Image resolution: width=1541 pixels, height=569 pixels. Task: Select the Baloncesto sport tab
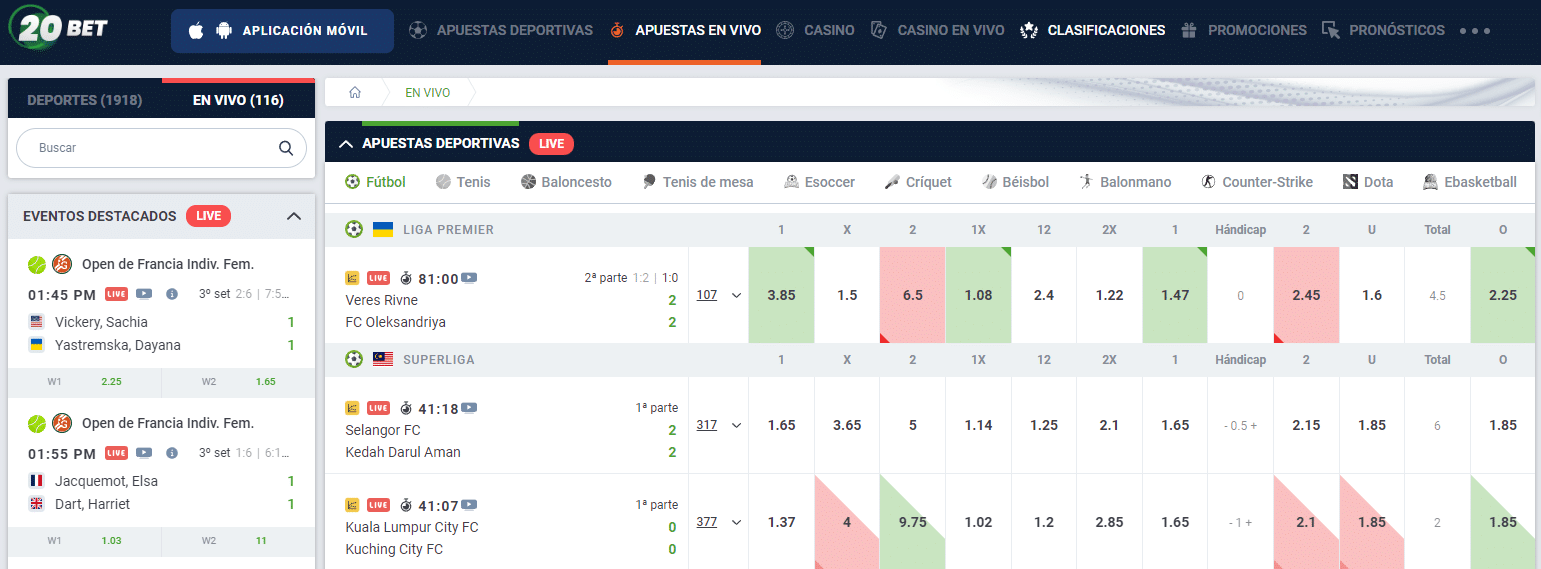click(566, 182)
